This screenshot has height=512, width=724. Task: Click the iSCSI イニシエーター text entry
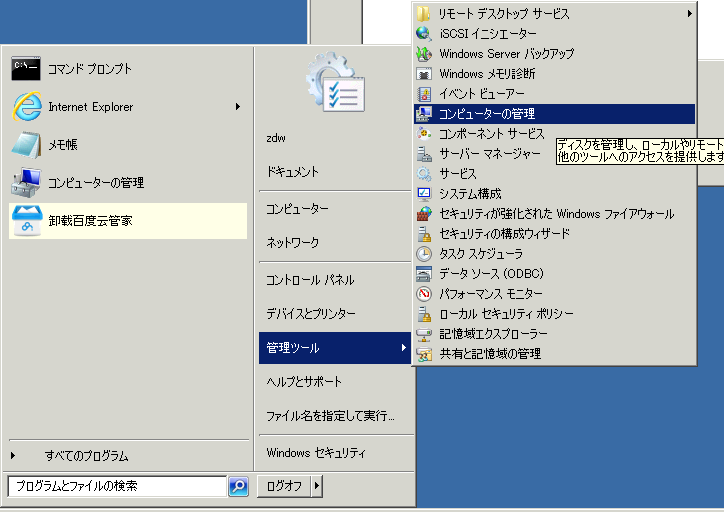click(488, 34)
